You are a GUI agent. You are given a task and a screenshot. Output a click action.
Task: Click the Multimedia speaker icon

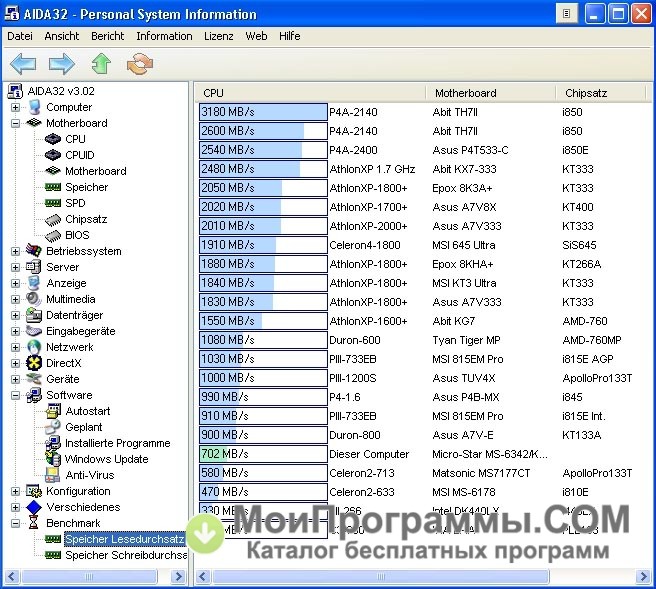click(x=33, y=299)
